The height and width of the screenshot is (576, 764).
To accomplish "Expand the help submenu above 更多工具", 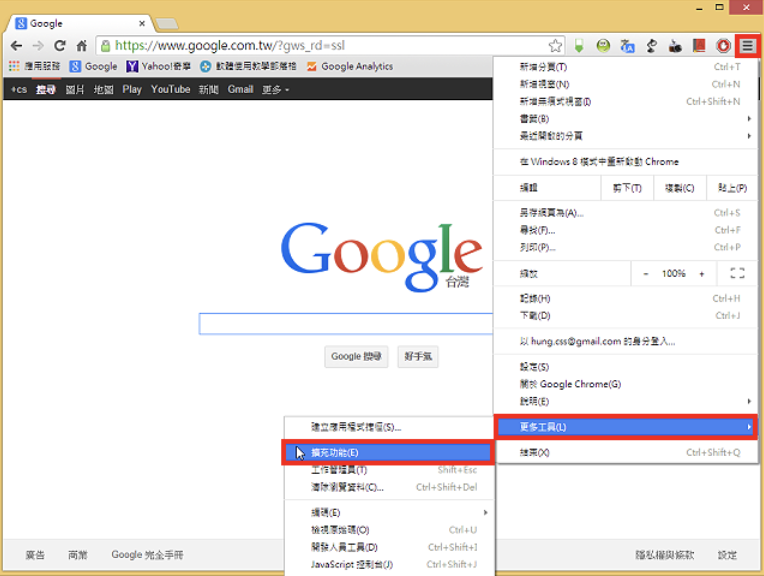I will point(626,402).
